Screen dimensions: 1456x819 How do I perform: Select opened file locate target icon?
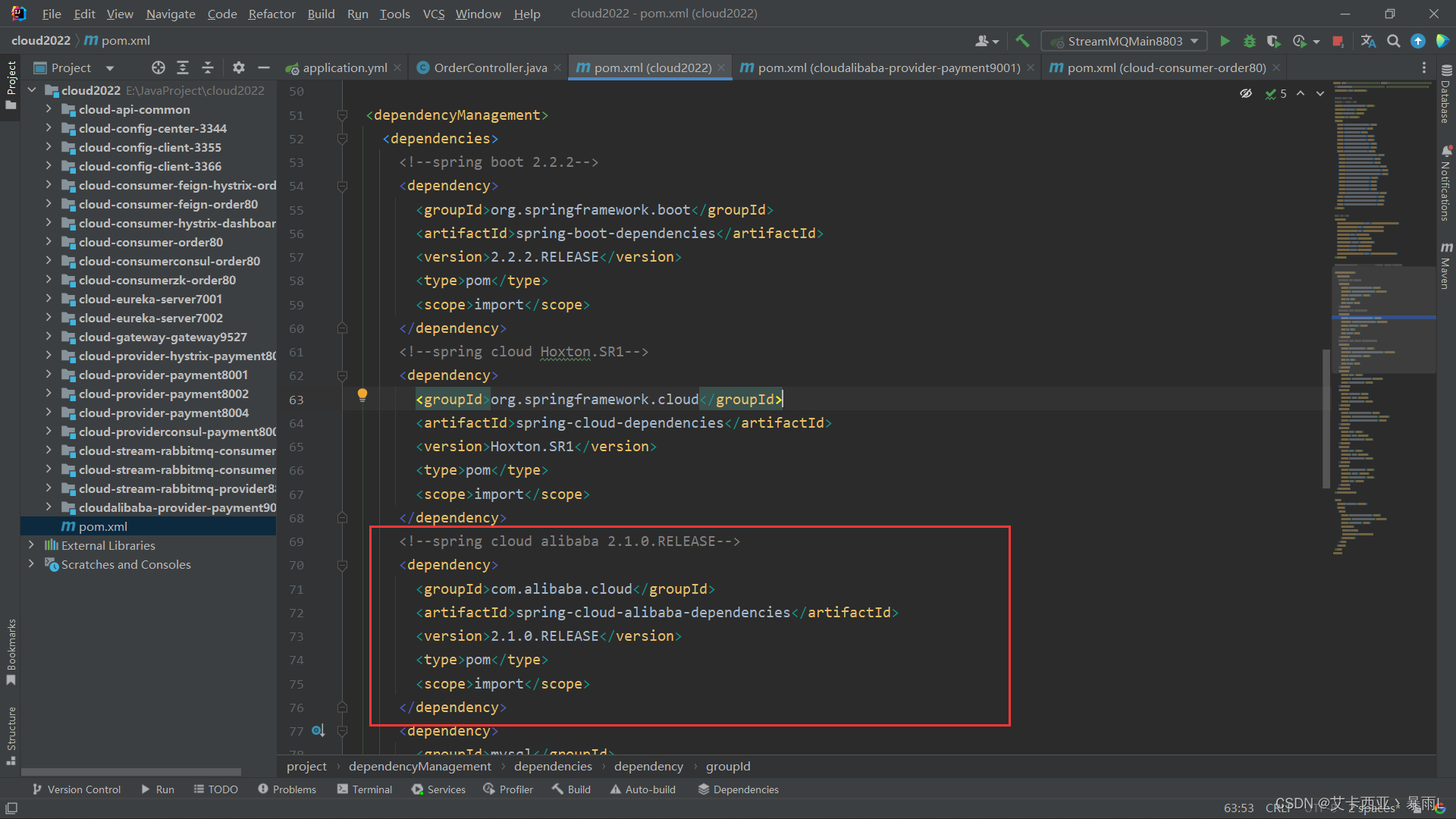(x=158, y=67)
